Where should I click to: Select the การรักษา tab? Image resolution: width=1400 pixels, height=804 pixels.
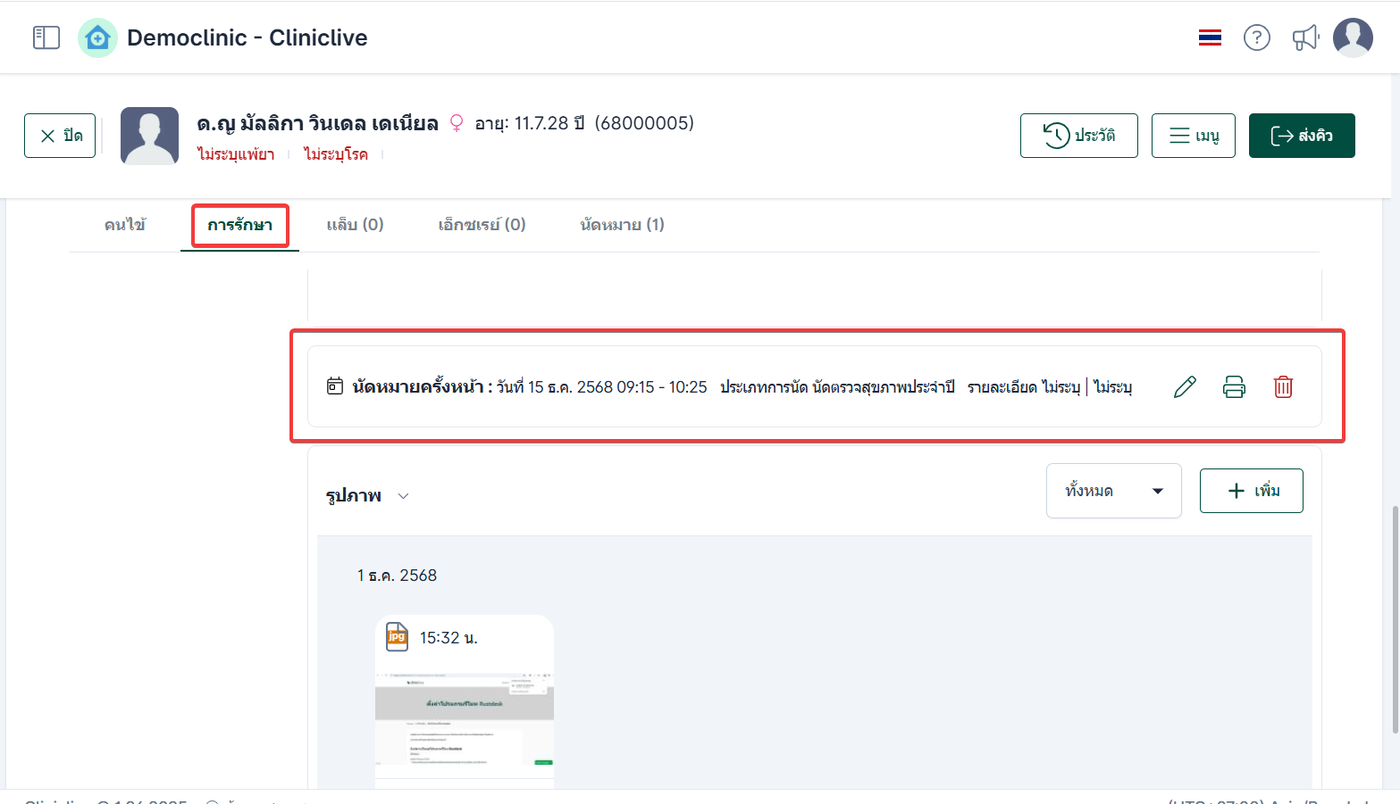[x=240, y=225]
